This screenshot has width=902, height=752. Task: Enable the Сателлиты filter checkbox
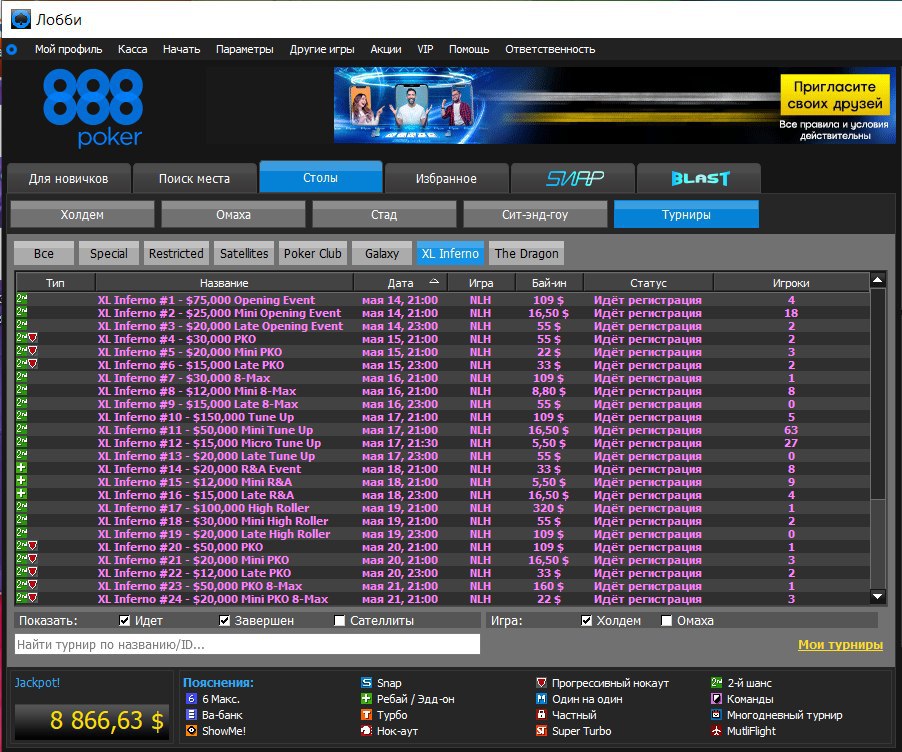tap(339, 620)
